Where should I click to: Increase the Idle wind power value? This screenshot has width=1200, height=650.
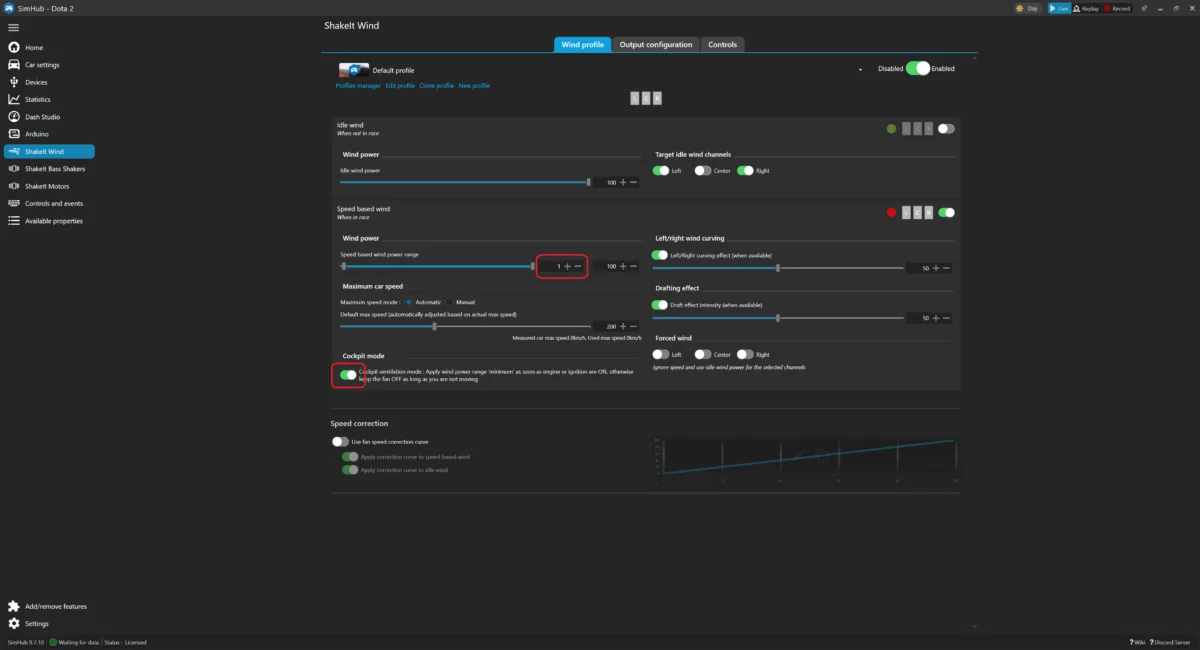(623, 182)
